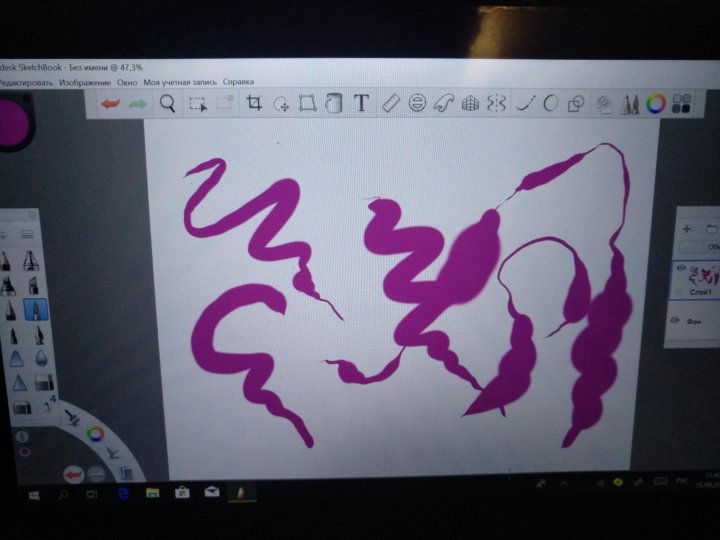
Task: Open the brush library at palette top
Action: tap(26, 232)
